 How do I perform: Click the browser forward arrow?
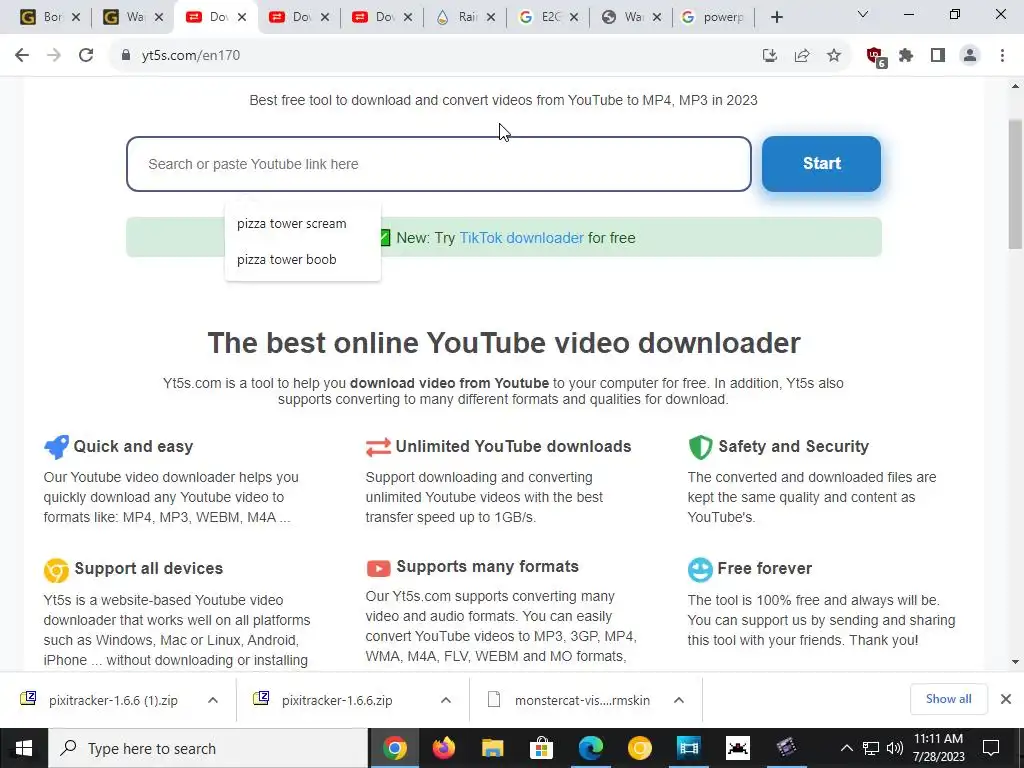pyautogui.click(x=54, y=56)
